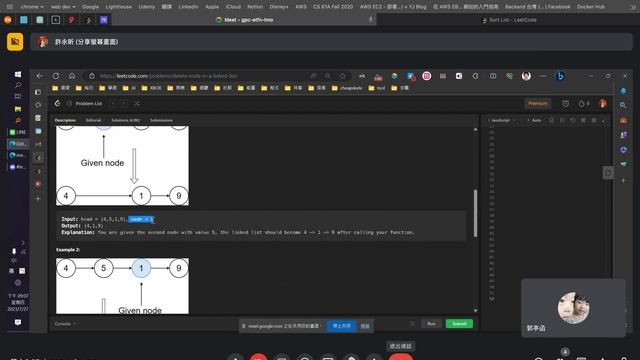This screenshot has width=640, height=360.
Task: Hide the meet.google.com sharing bar
Action: point(365,326)
